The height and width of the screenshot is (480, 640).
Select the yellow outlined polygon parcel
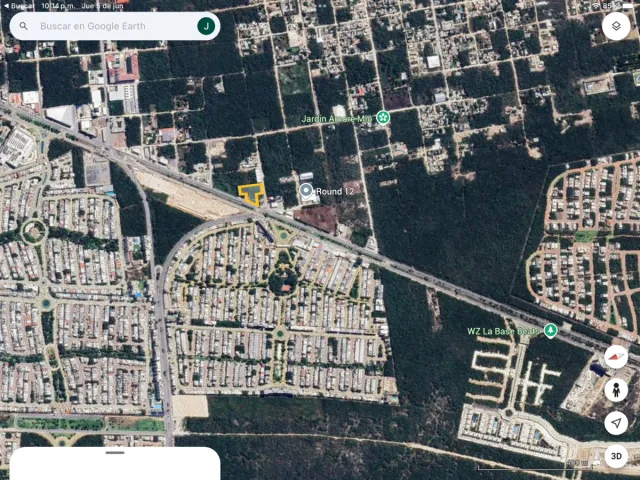pos(251,194)
